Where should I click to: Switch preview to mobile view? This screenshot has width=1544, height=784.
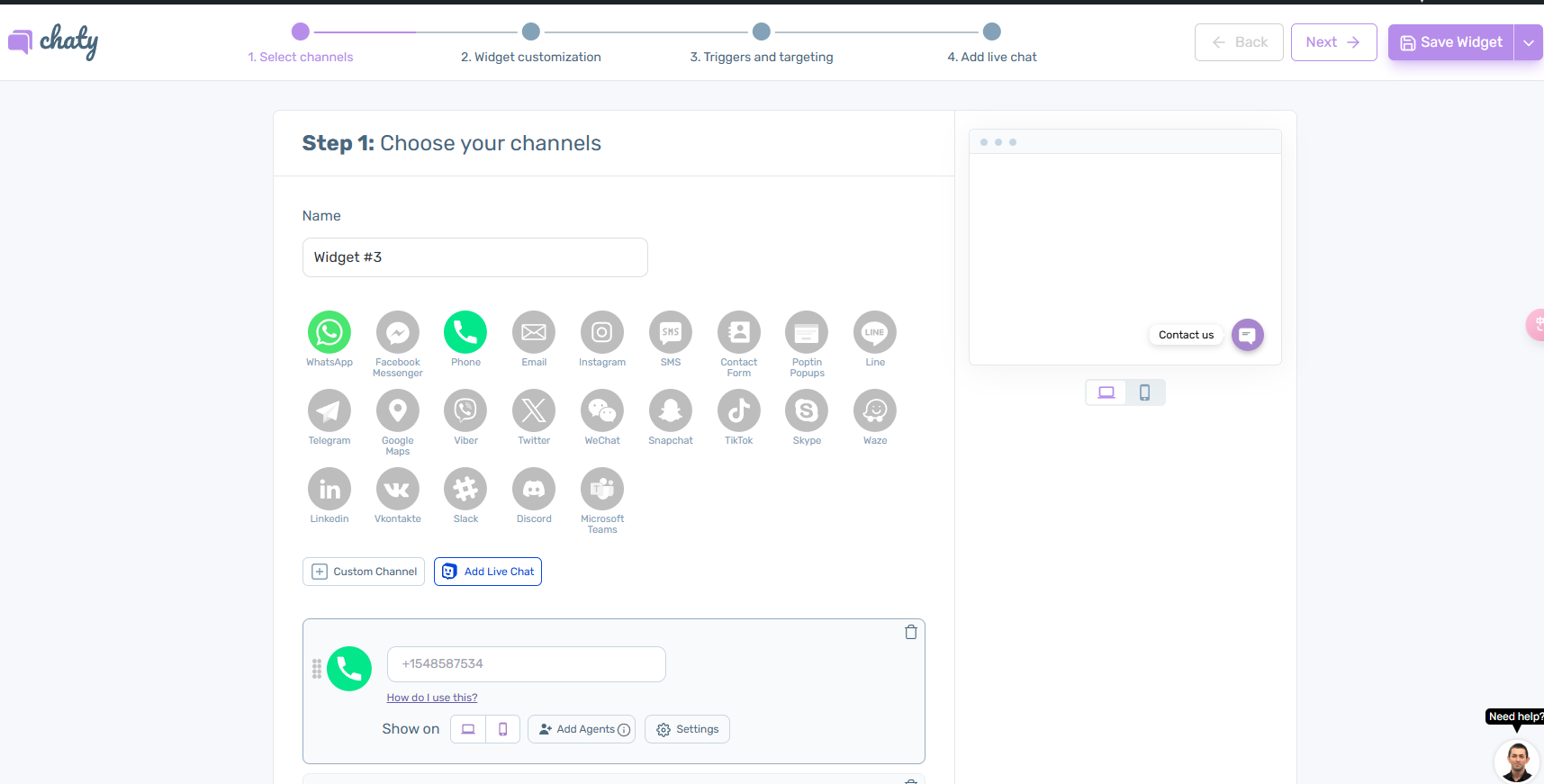click(1145, 392)
